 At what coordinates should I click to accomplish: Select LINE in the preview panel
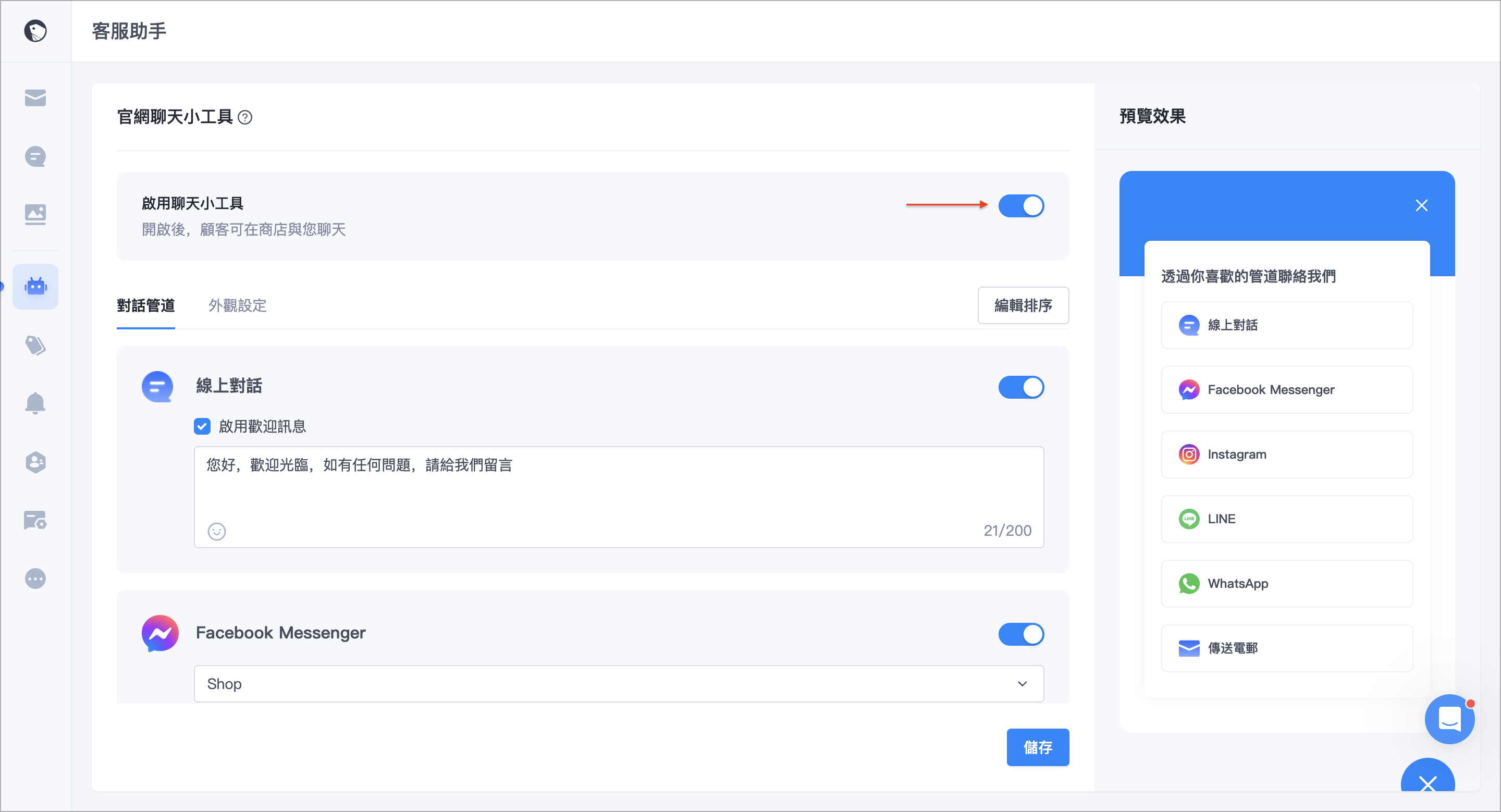[1287, 519]
